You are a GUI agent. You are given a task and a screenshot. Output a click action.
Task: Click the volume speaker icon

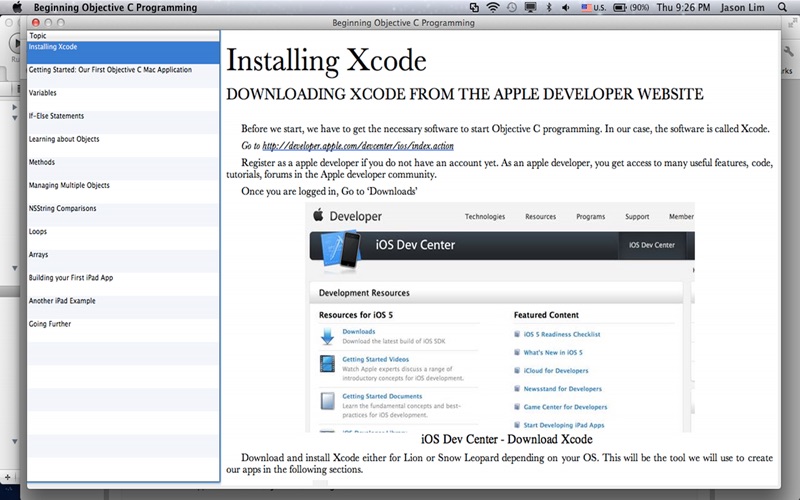click(566, 7)
